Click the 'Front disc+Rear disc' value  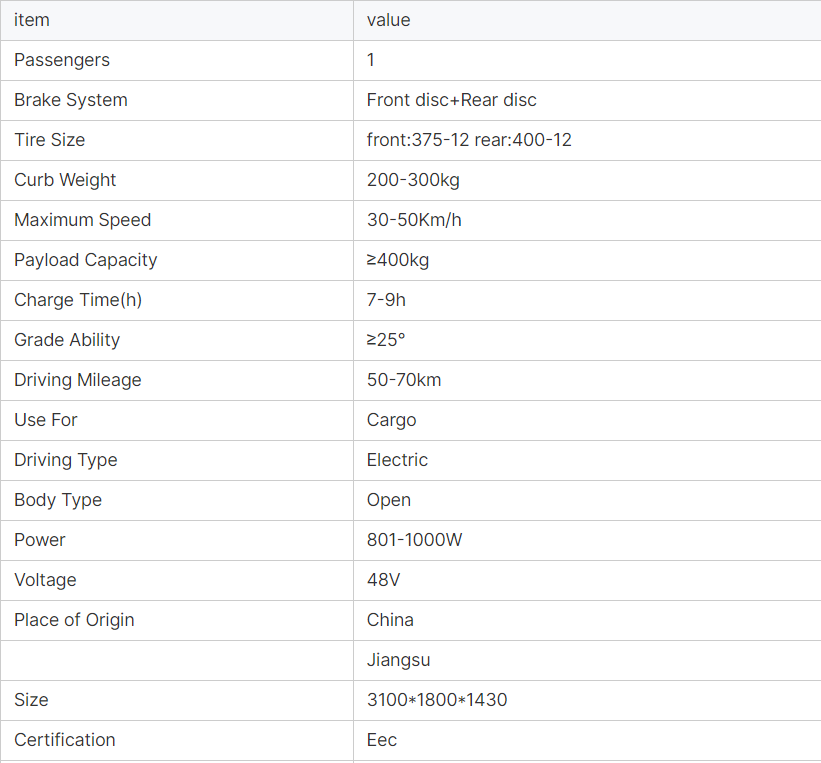451,100
